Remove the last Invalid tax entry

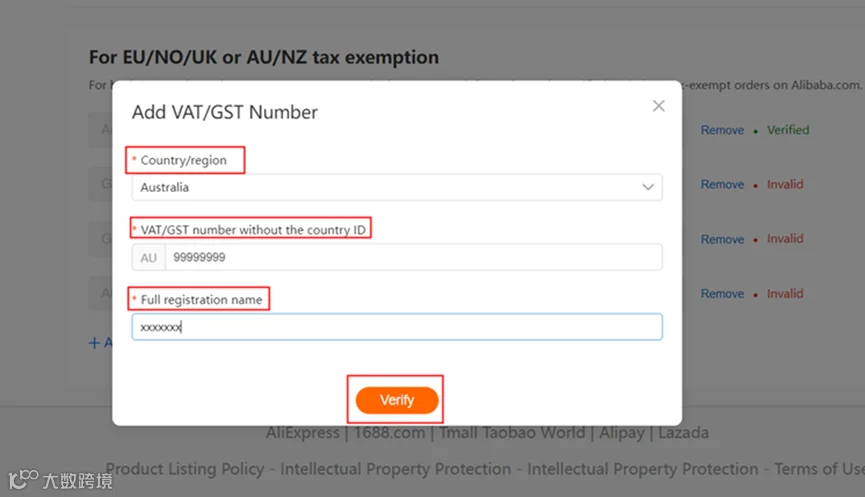tap(722, 293)
